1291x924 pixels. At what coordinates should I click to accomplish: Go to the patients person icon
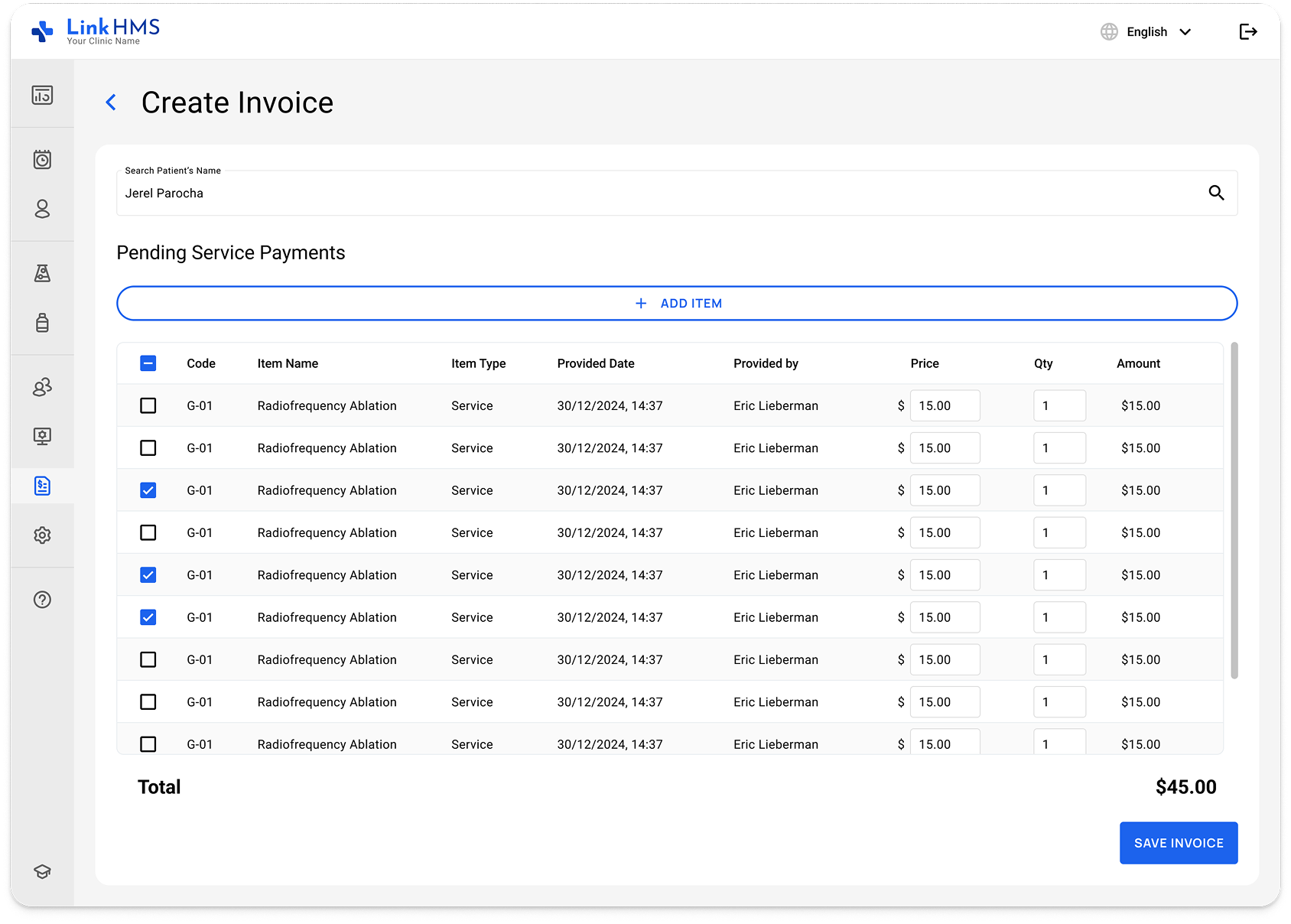tap(42, 209)
